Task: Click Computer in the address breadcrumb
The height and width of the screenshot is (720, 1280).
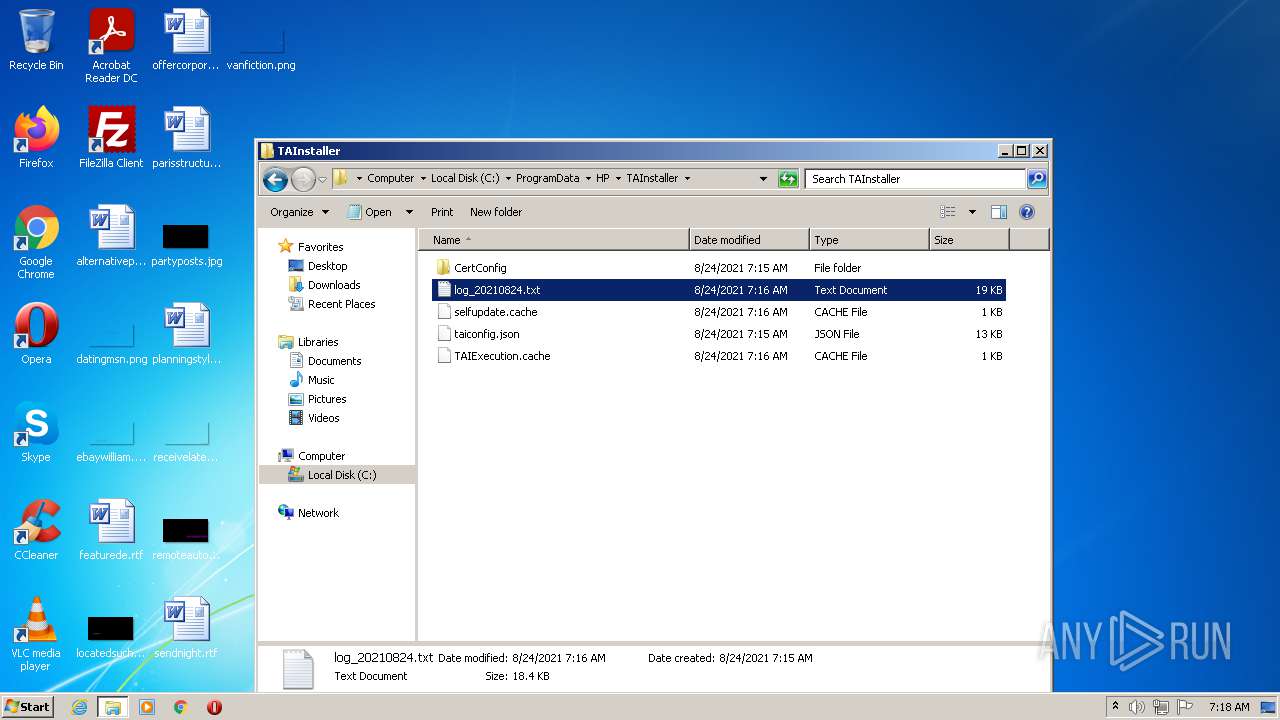Action: (390, 179)
